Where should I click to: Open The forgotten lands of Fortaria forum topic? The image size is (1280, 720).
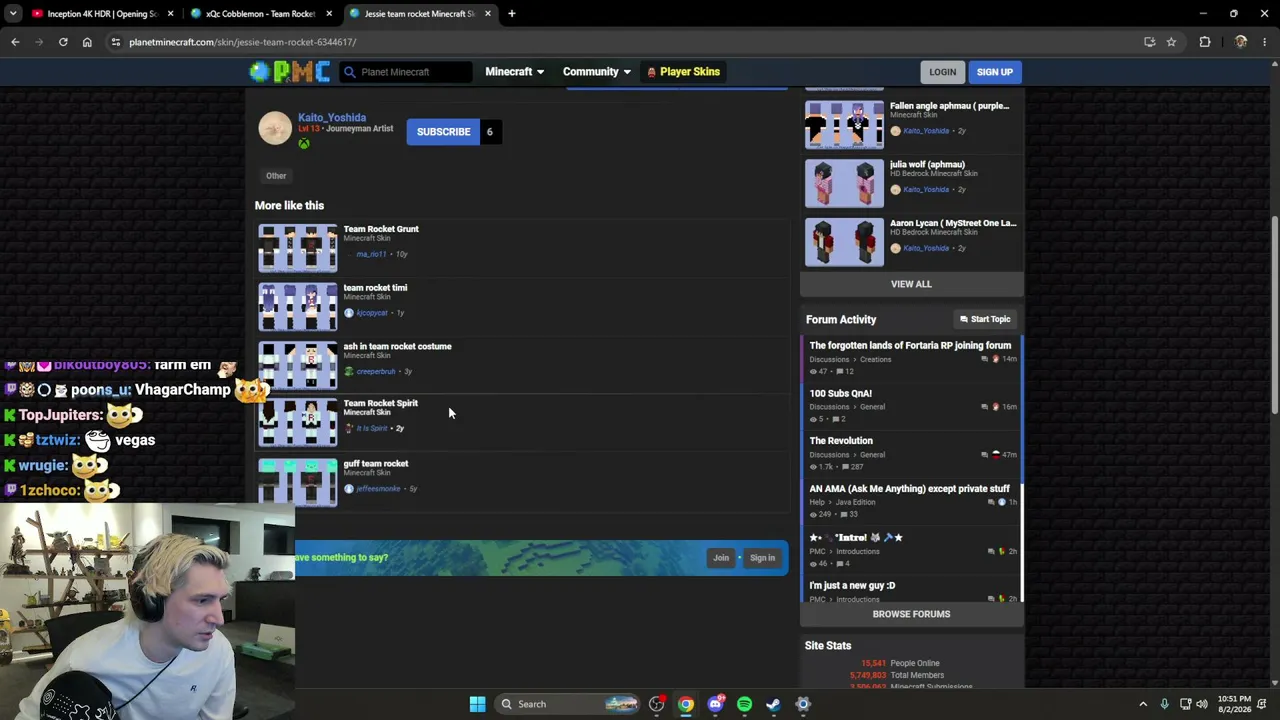pos(910,346)
